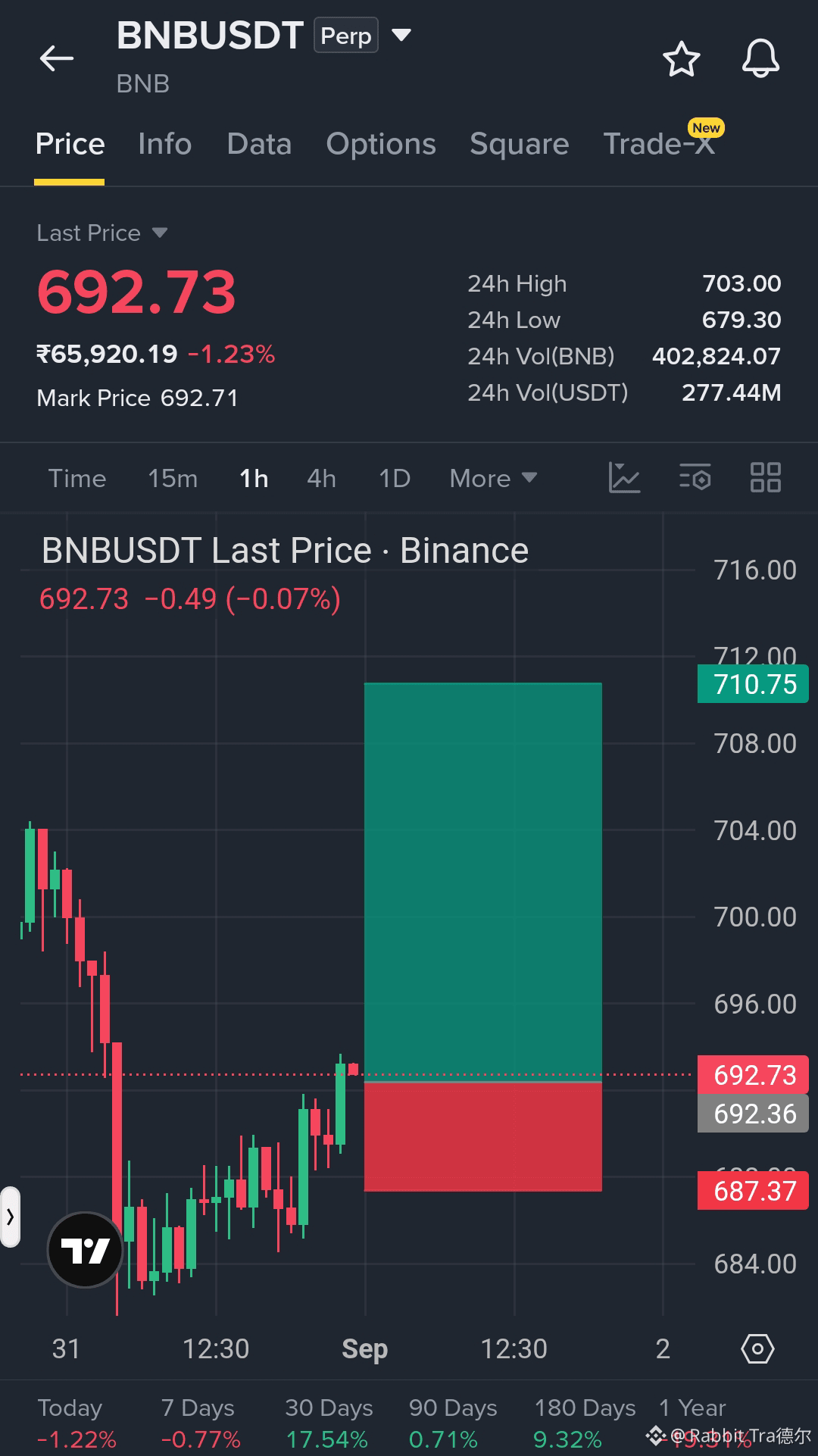Viewport: 818px width, 1456px height.
Task: Tap 7 Days -0.77% performance
Action: (201, 1423)
